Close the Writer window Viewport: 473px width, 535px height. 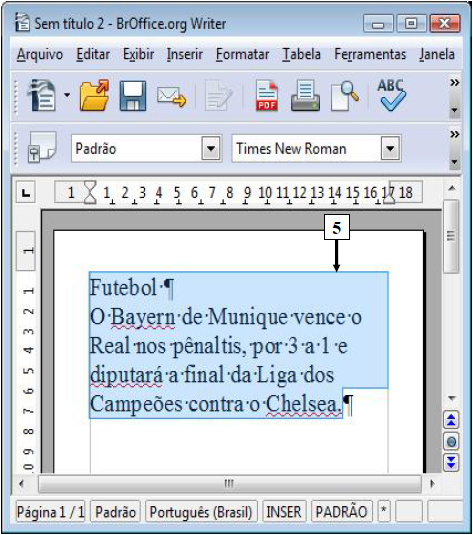pos(445,24)
